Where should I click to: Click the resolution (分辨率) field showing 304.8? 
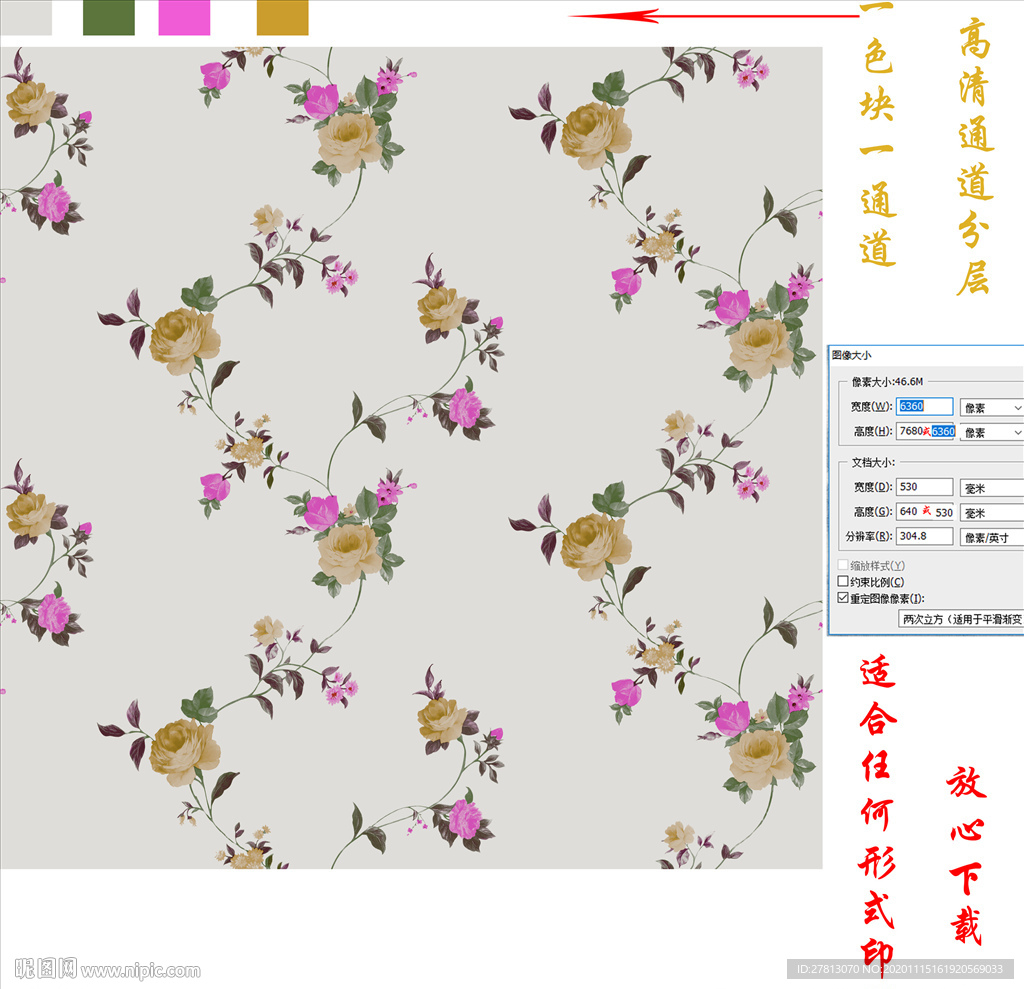point(924,537)
